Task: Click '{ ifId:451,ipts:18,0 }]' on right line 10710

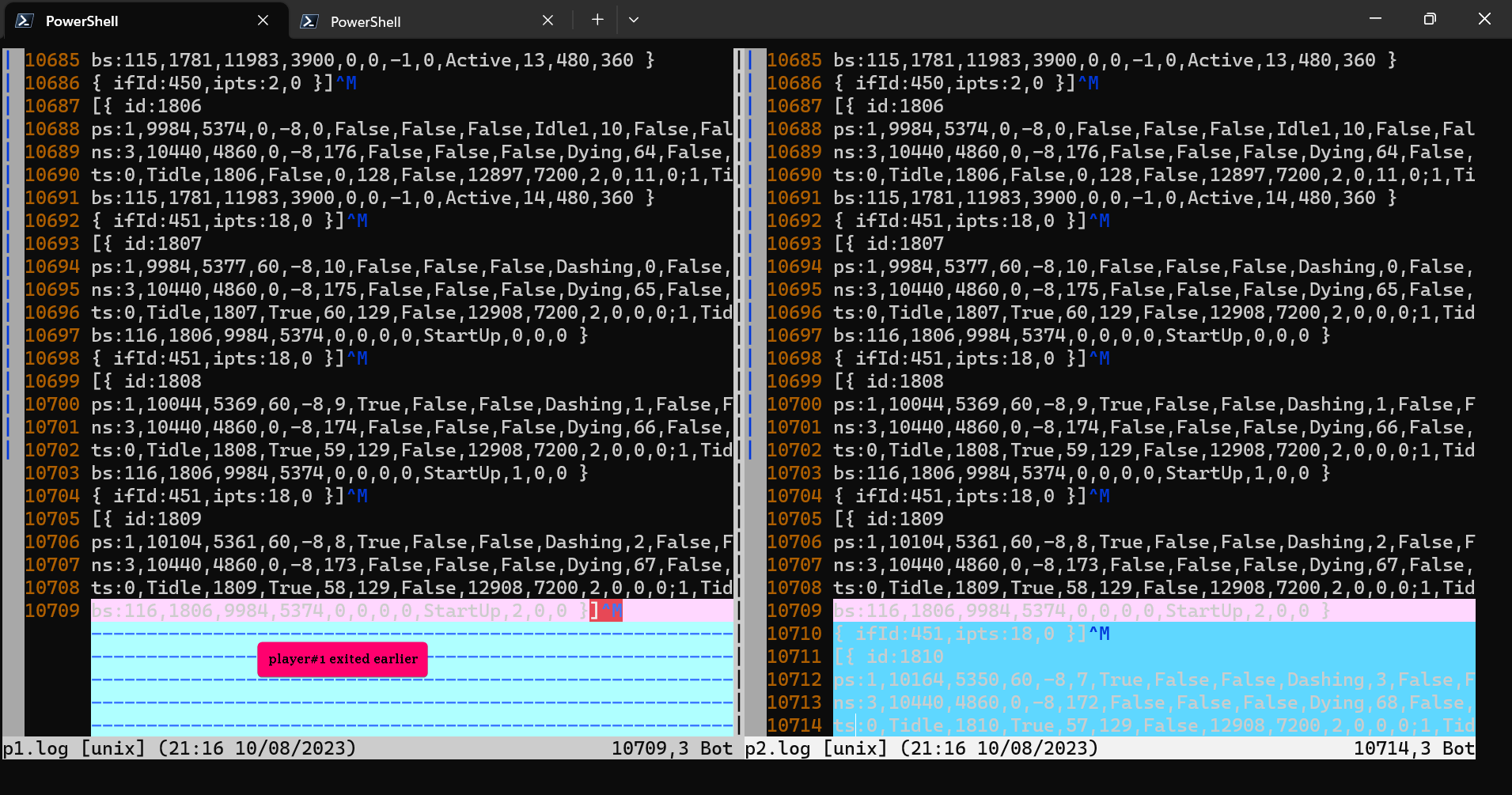Action: pyautogui.click(x=961, y=634)
